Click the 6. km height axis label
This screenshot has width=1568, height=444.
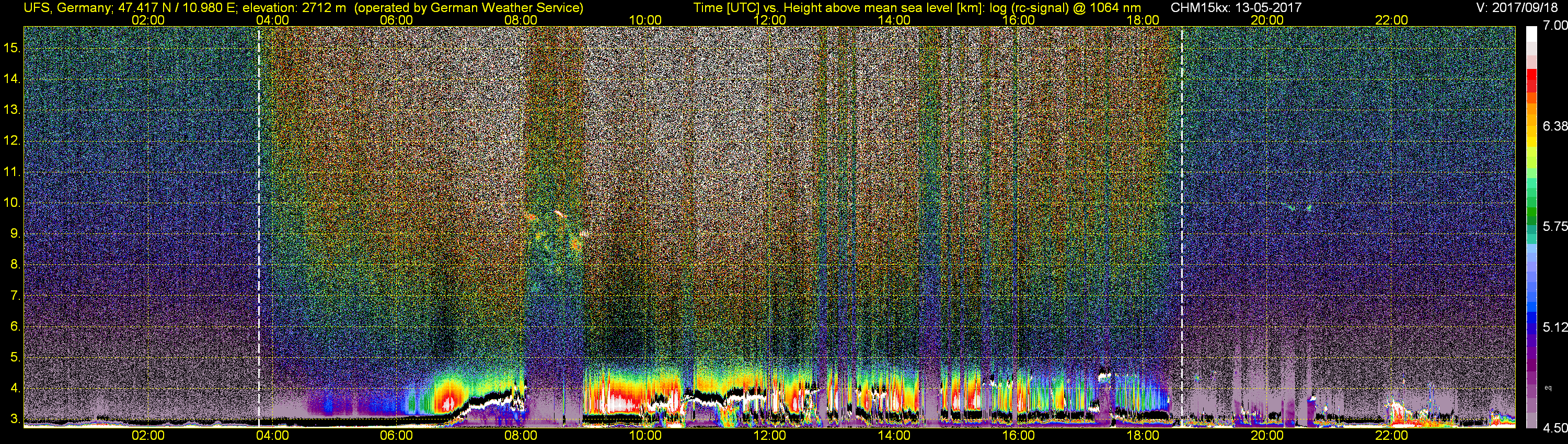[15, 326]
